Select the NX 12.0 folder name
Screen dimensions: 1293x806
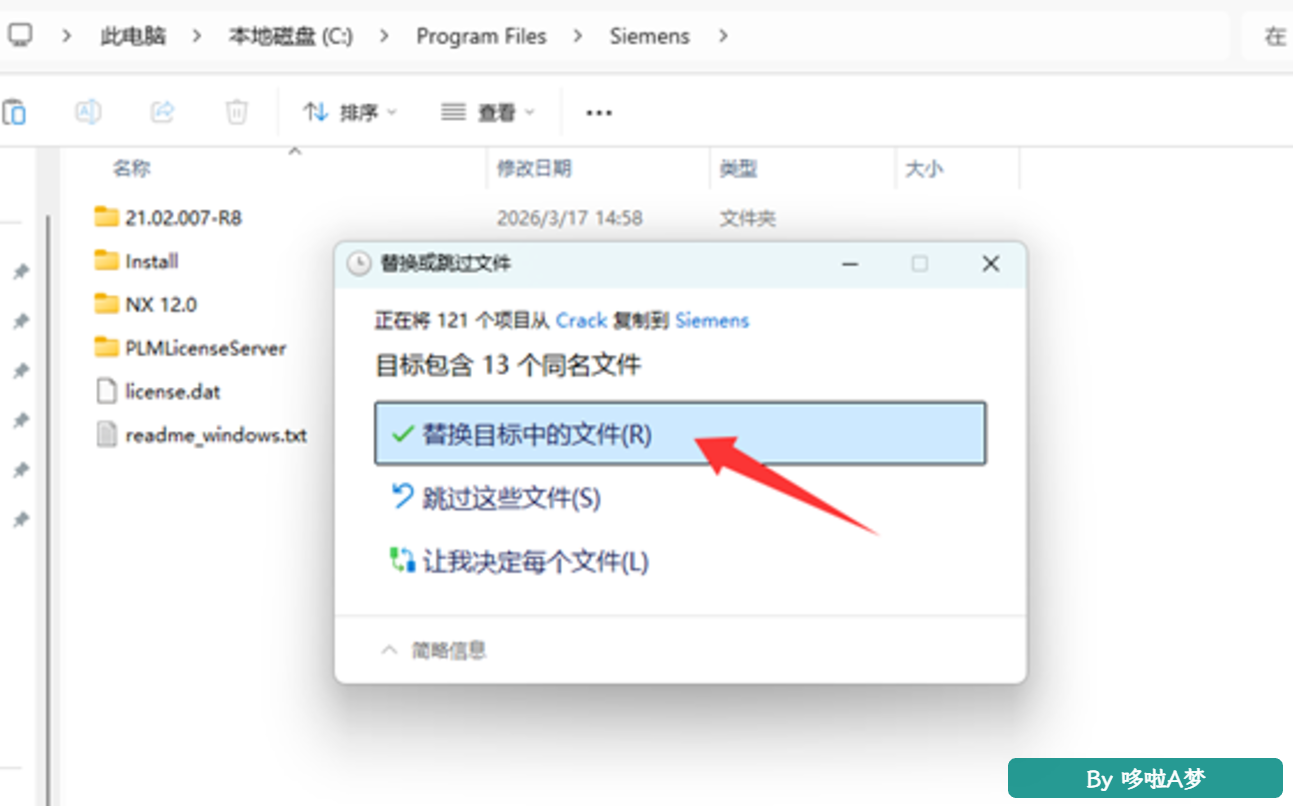pos(161,305)
